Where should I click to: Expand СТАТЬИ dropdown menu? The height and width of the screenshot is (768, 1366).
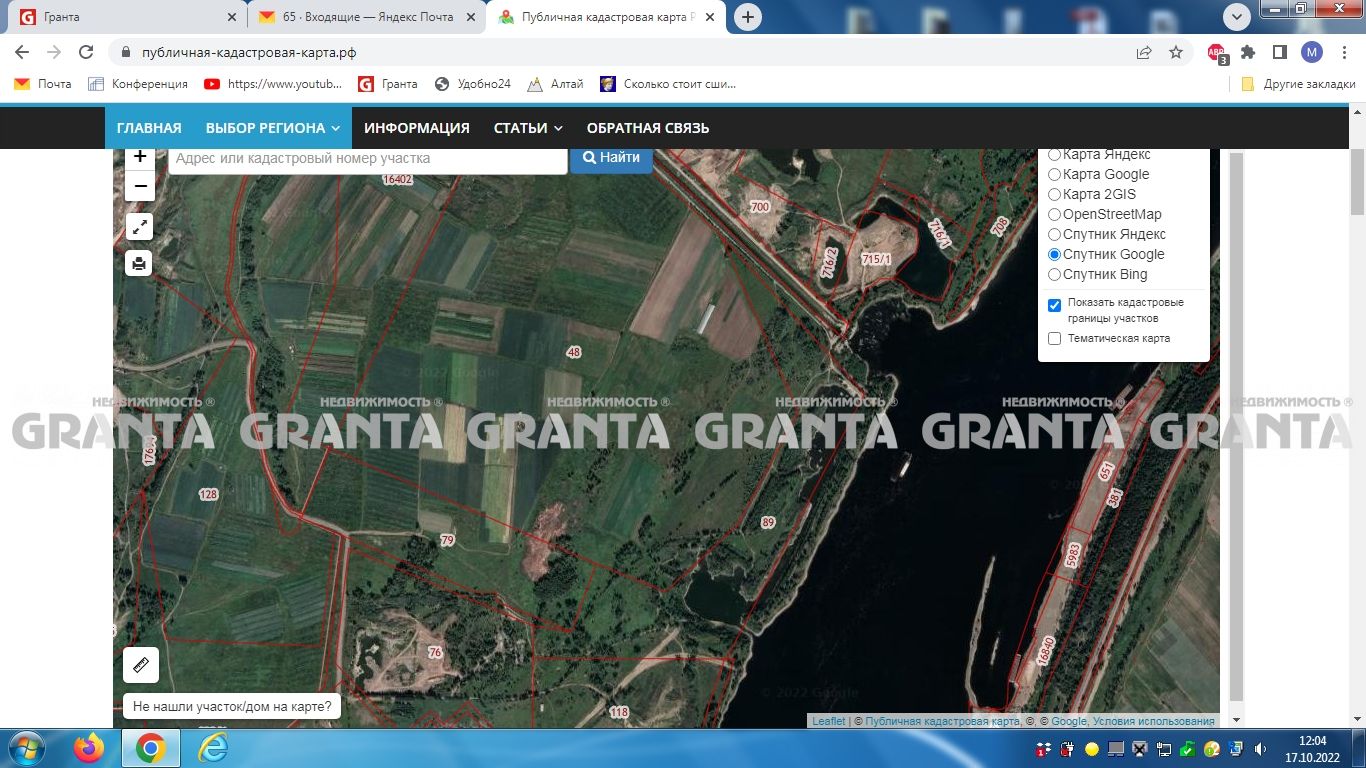pos(528,128)
